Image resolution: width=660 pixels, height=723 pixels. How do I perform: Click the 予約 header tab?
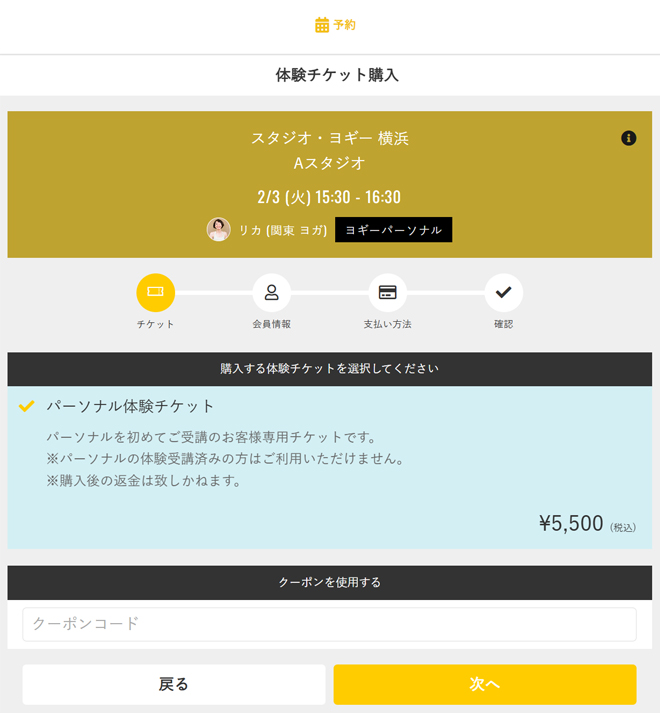[x=336, y=25]
